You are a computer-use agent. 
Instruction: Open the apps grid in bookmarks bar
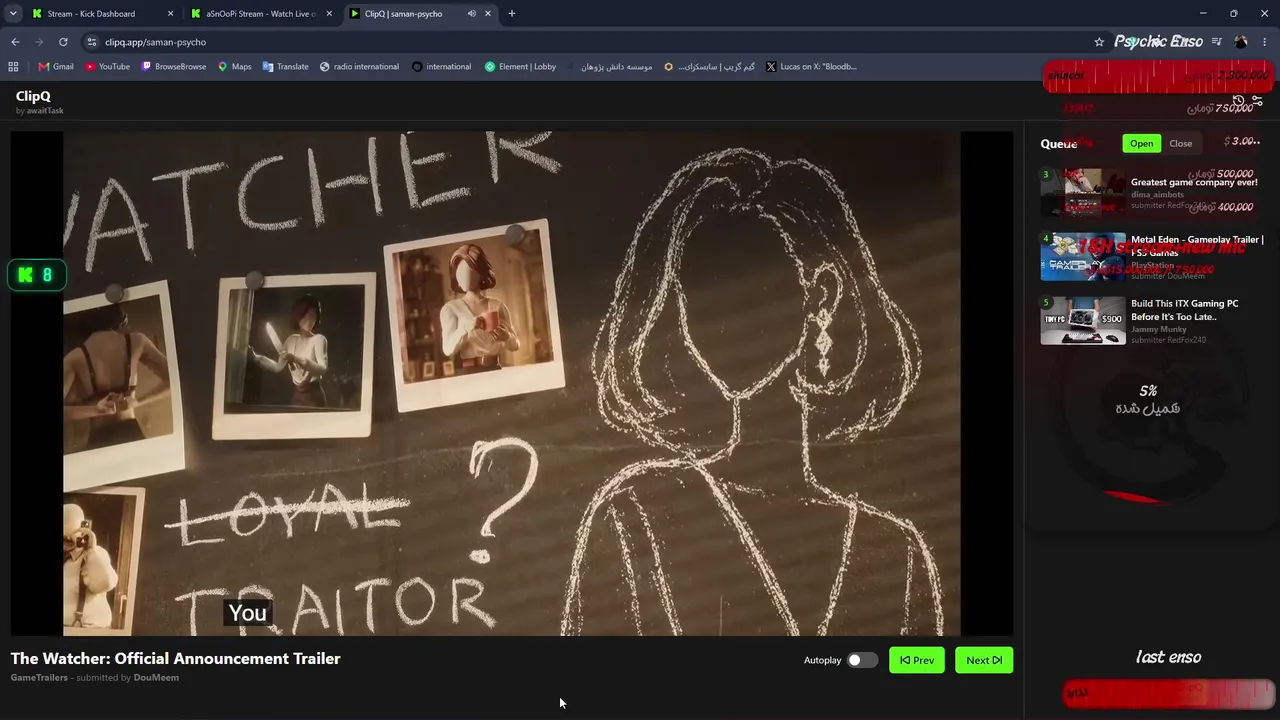coord(13,67)
